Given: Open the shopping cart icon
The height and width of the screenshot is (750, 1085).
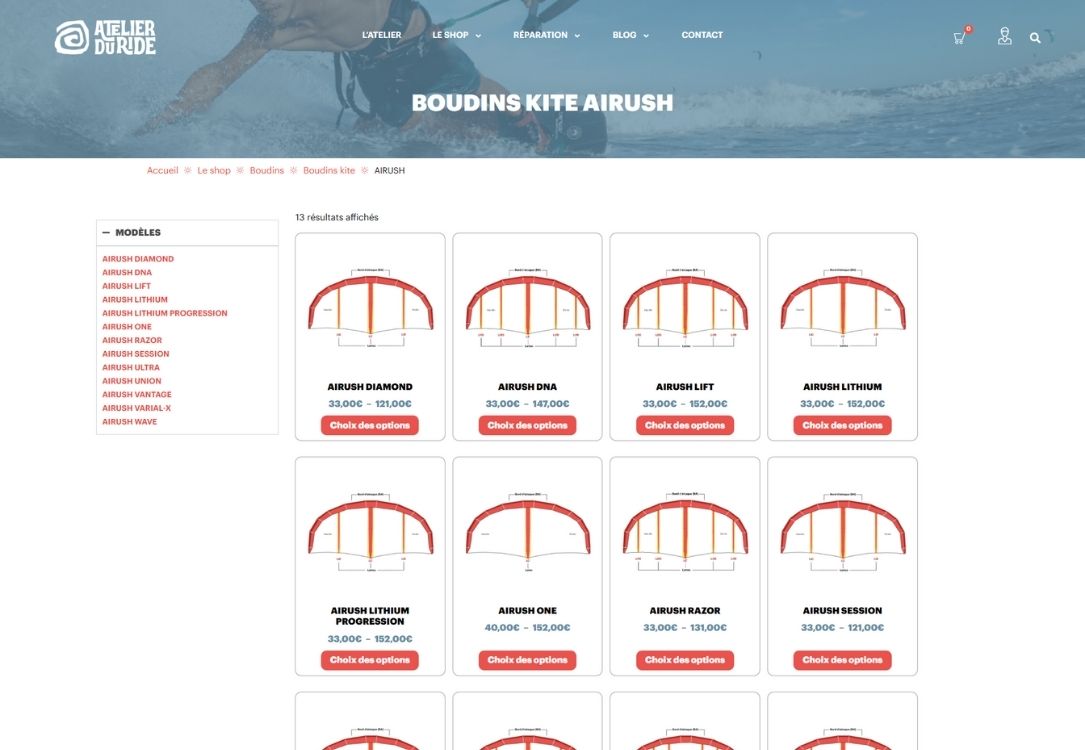Looking at the screenshot, I should tap(959, 38).
